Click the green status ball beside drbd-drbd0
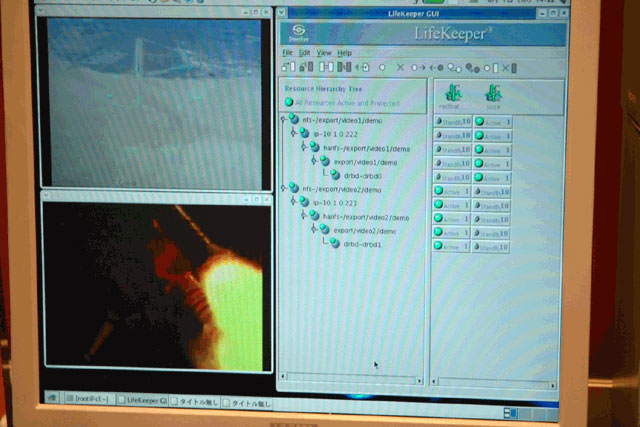Viewport: 640px width, 427px height. tap(334, 175)
